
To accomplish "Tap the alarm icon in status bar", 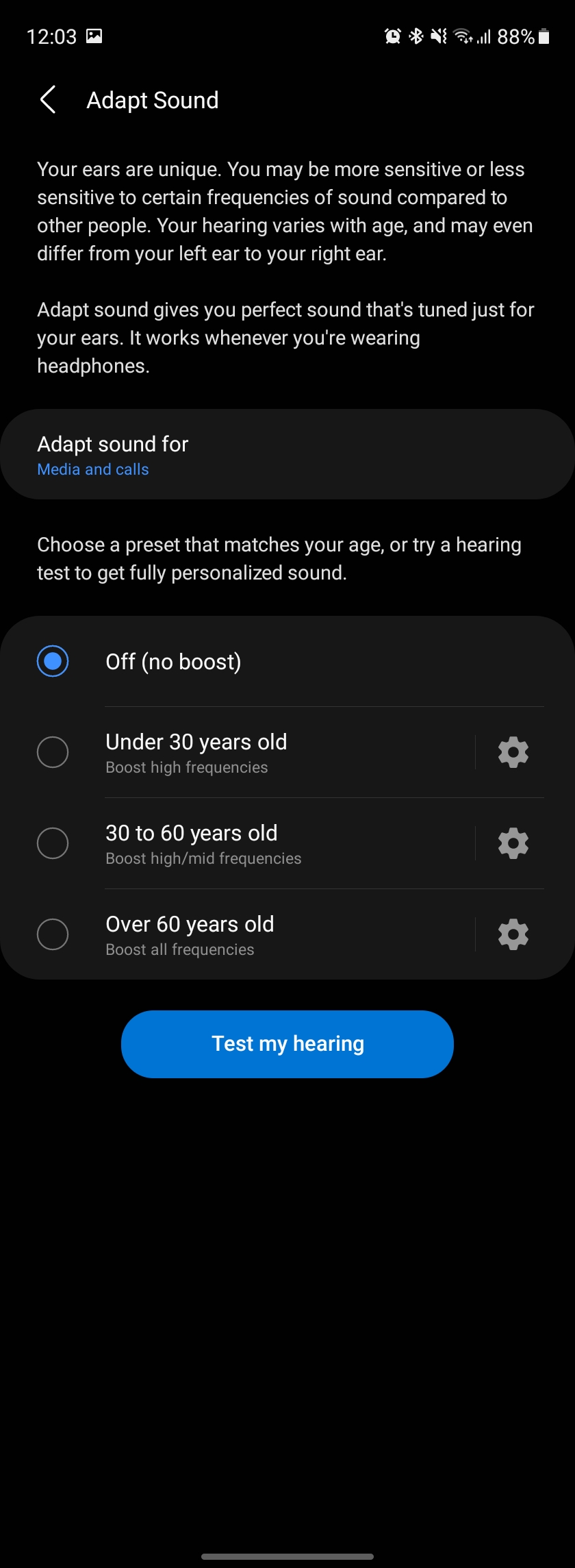I will coord(392,36).
